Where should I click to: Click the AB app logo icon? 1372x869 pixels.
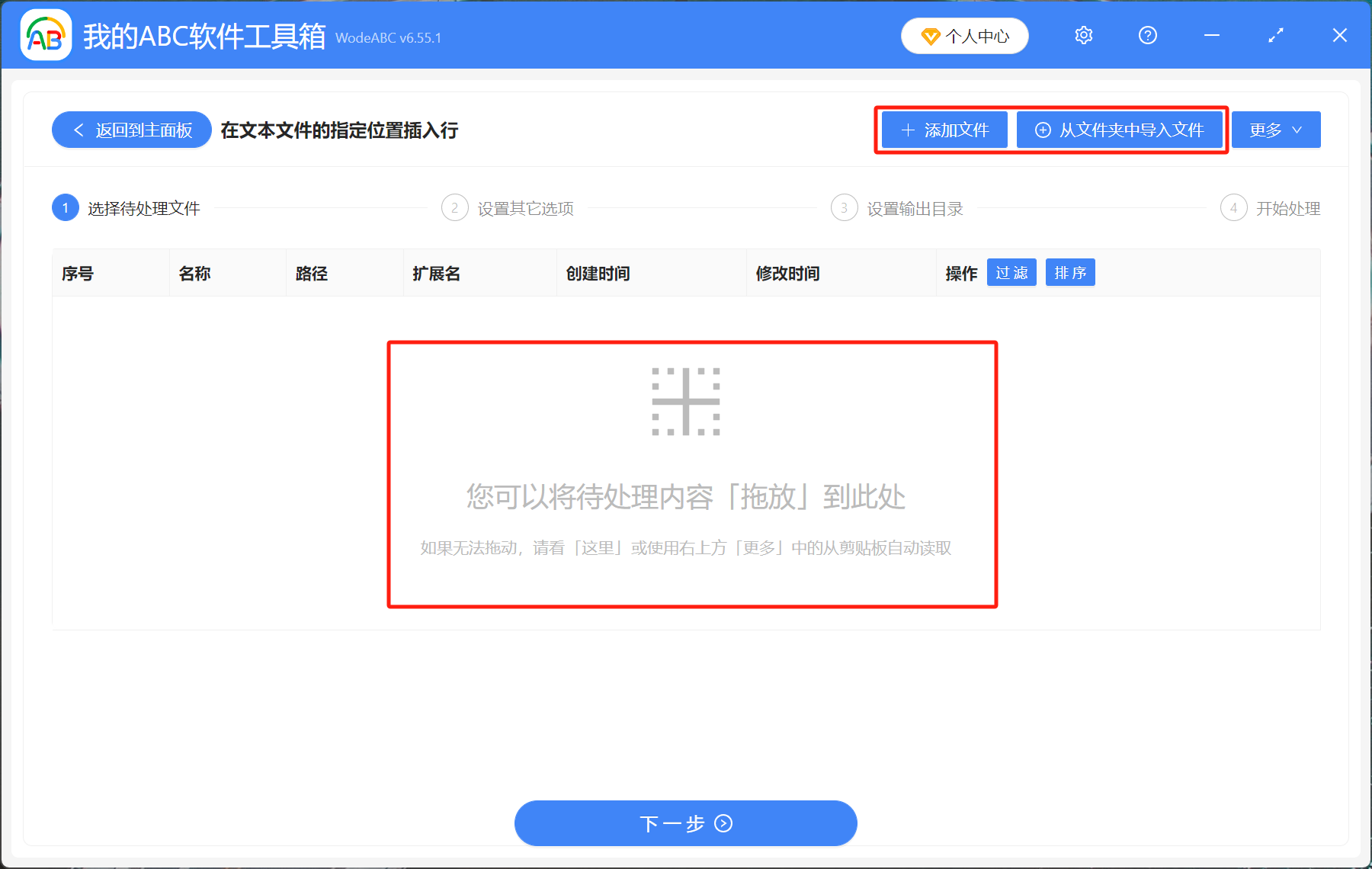coord(45,35)
